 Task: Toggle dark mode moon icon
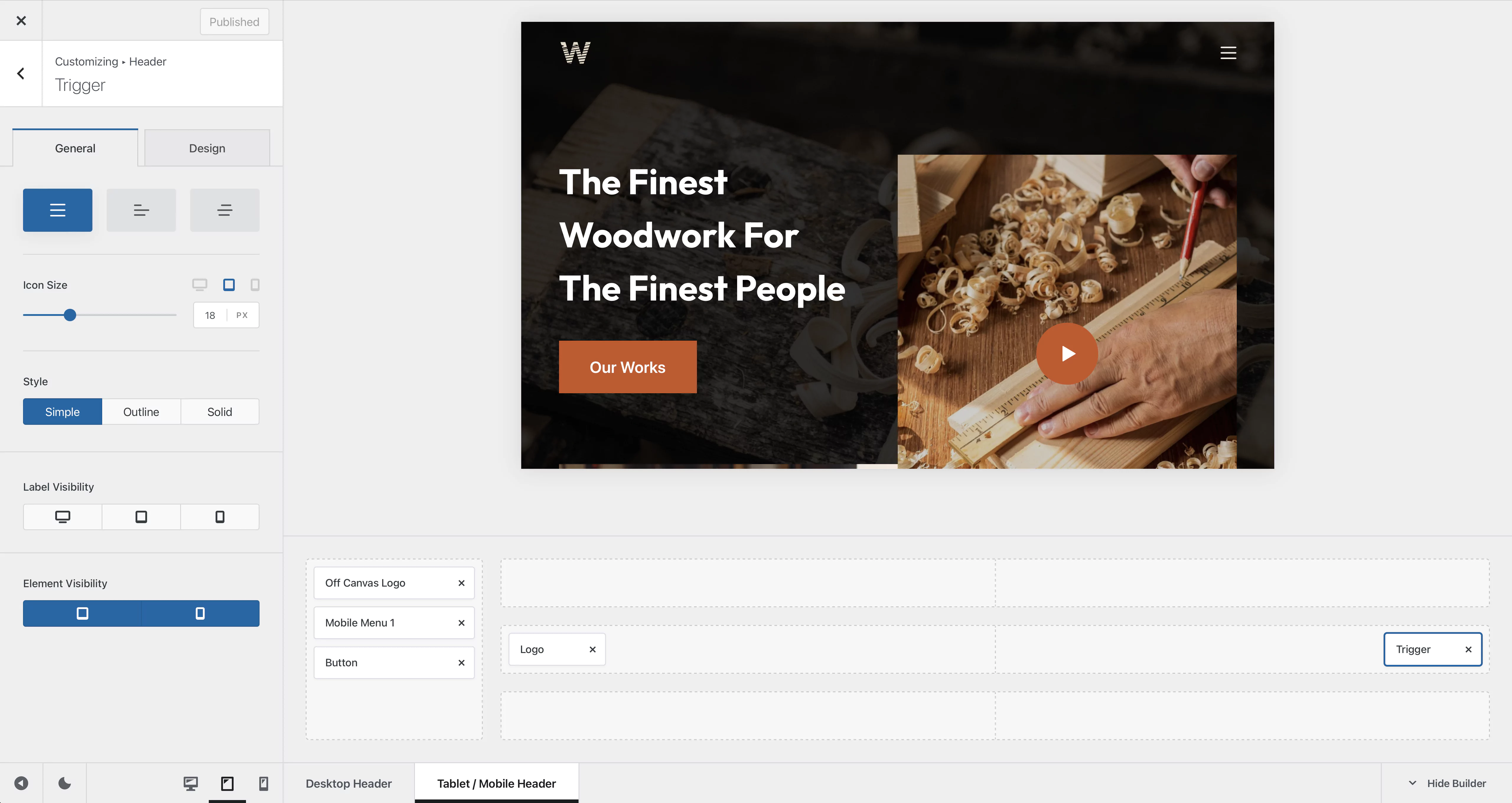(65, 783)
